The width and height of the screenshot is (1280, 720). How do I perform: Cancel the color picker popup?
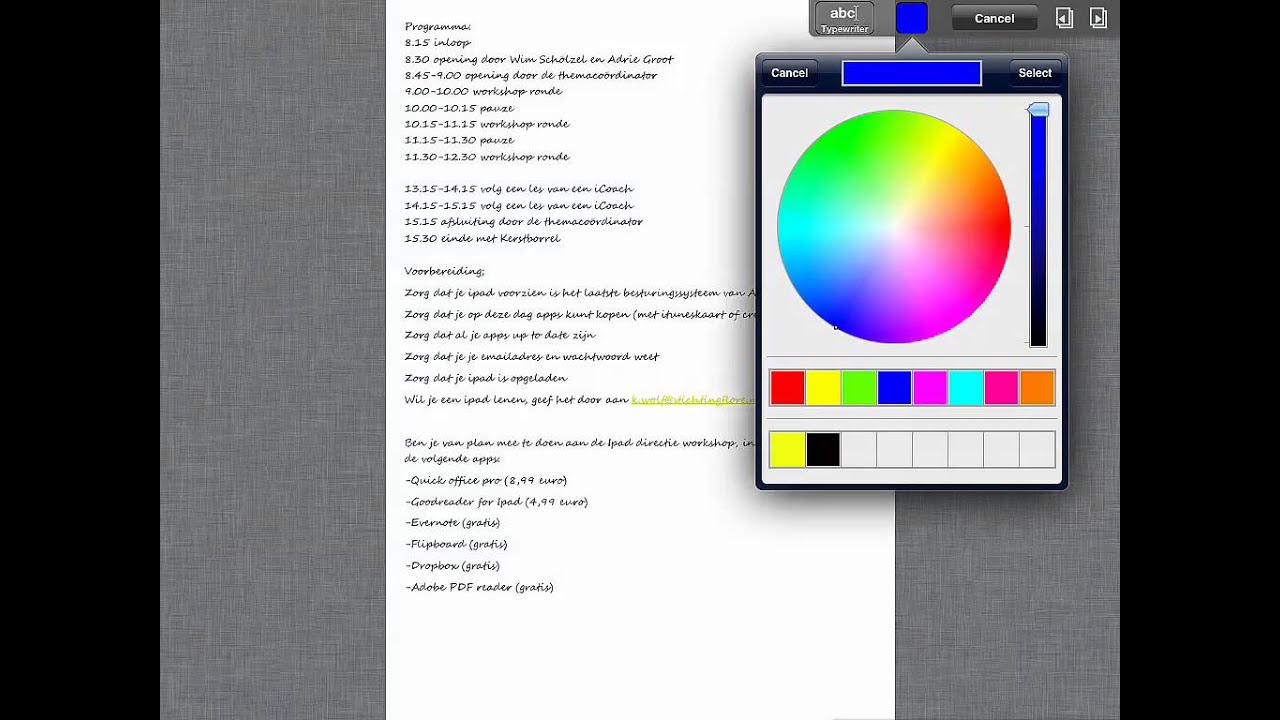[789, 73]
